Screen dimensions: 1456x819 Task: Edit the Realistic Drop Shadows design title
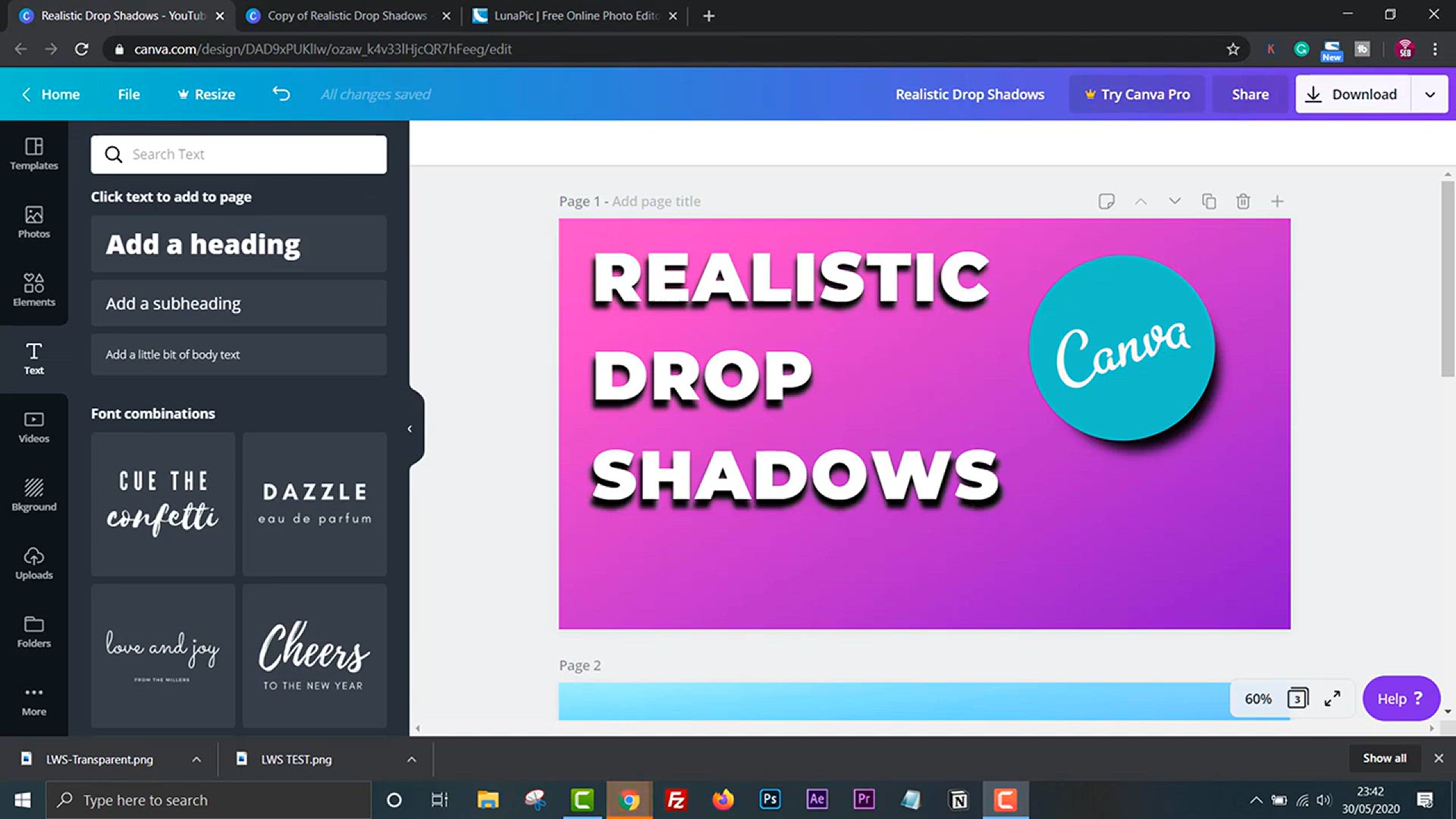(970, 94)
